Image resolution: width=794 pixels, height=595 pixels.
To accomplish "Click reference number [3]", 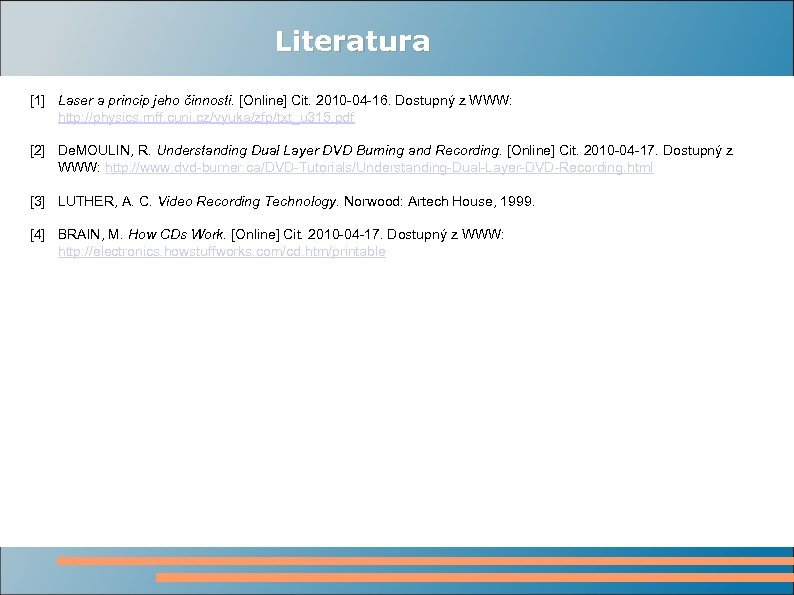I will (x=37, y=202).
